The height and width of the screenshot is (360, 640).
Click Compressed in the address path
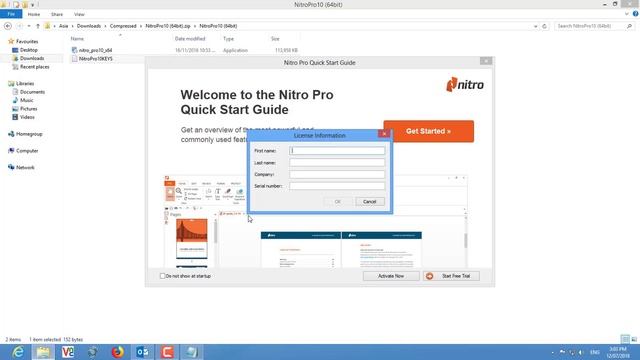(123, 26)
